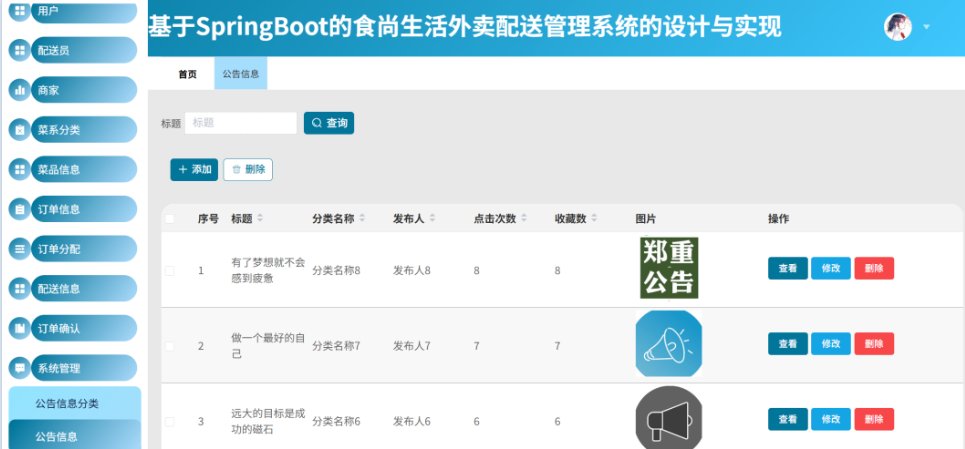
Task: Focus the 标题 search input field
Action: pos(241,123)
